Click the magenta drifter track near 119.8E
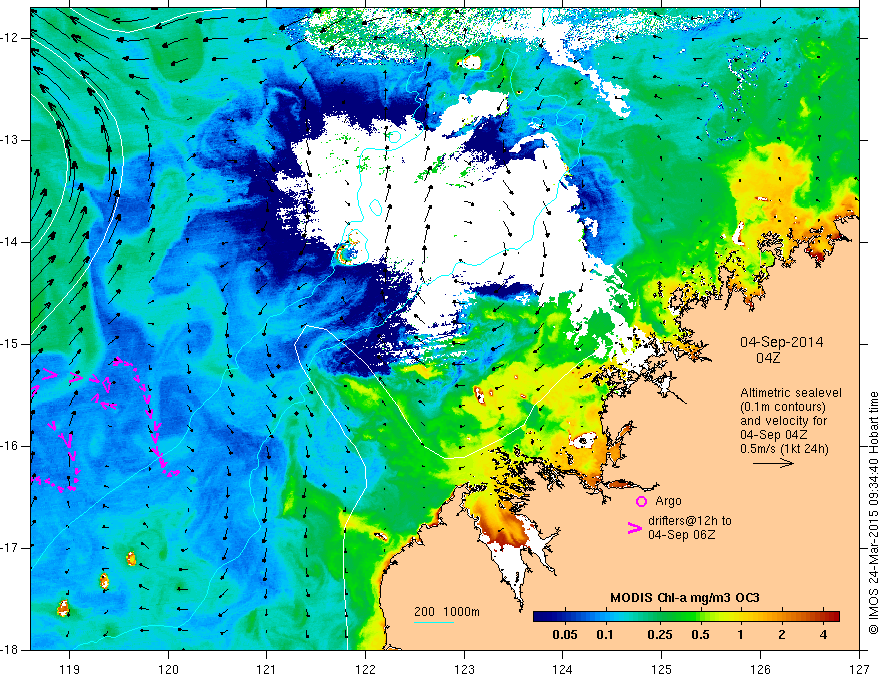The image size is (880, 680). [x=147, y=415]
